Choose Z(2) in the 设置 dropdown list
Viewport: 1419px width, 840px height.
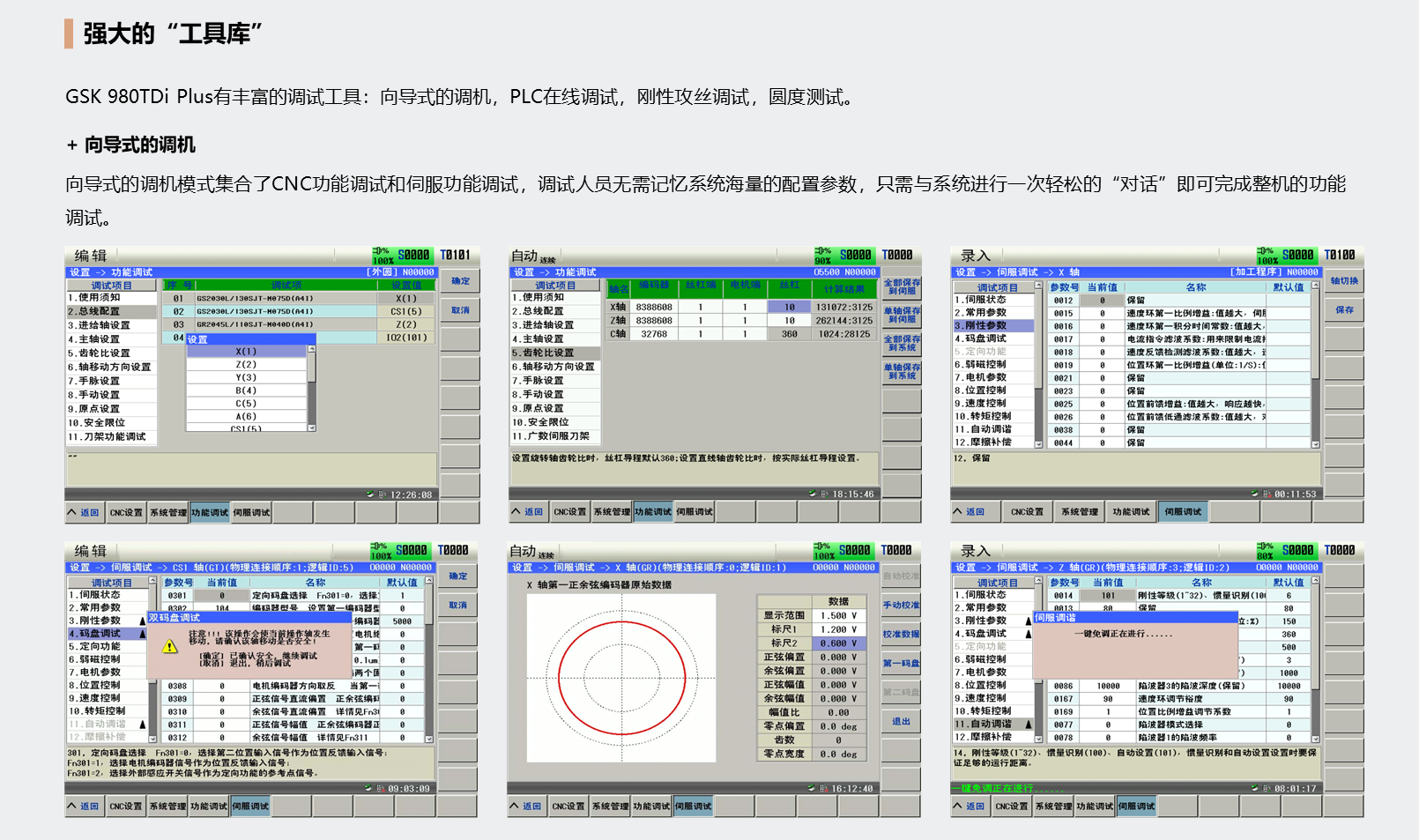246,364
